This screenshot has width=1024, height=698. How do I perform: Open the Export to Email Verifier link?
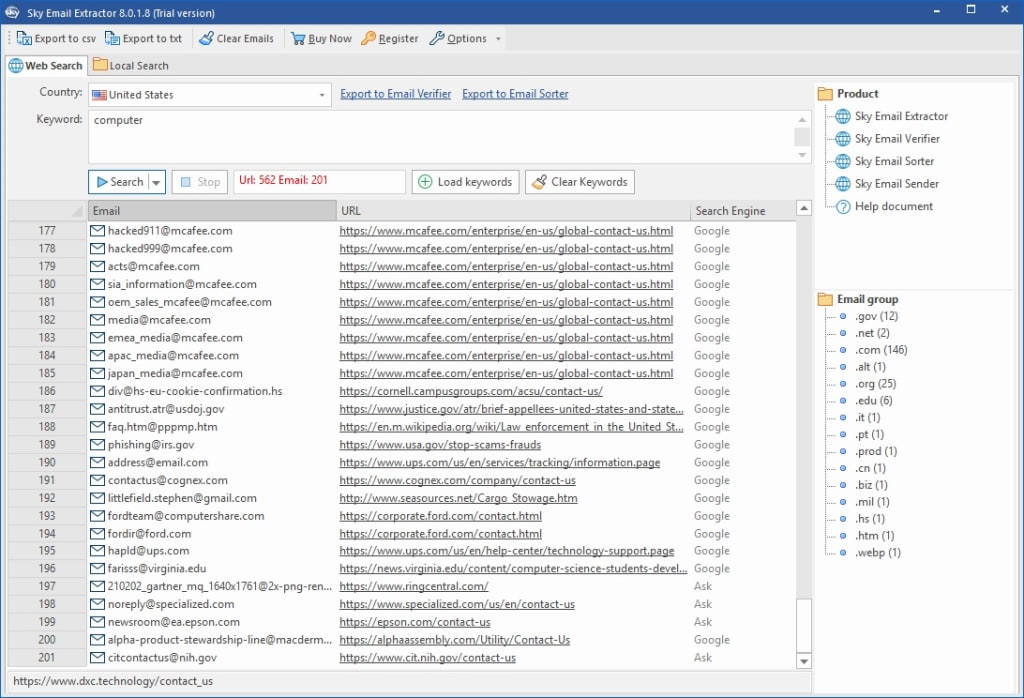pyautogui.click(x=396, y=94)
